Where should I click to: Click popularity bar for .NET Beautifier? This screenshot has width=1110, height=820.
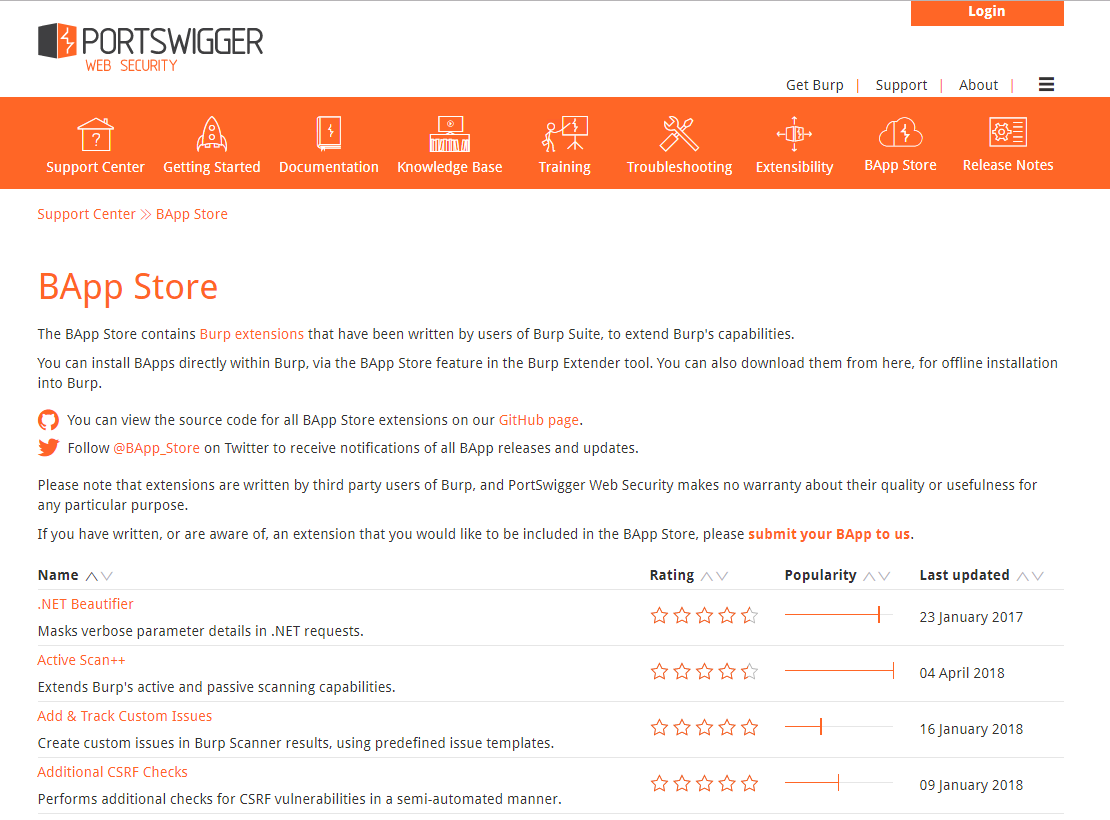click(x=839, y=615)
